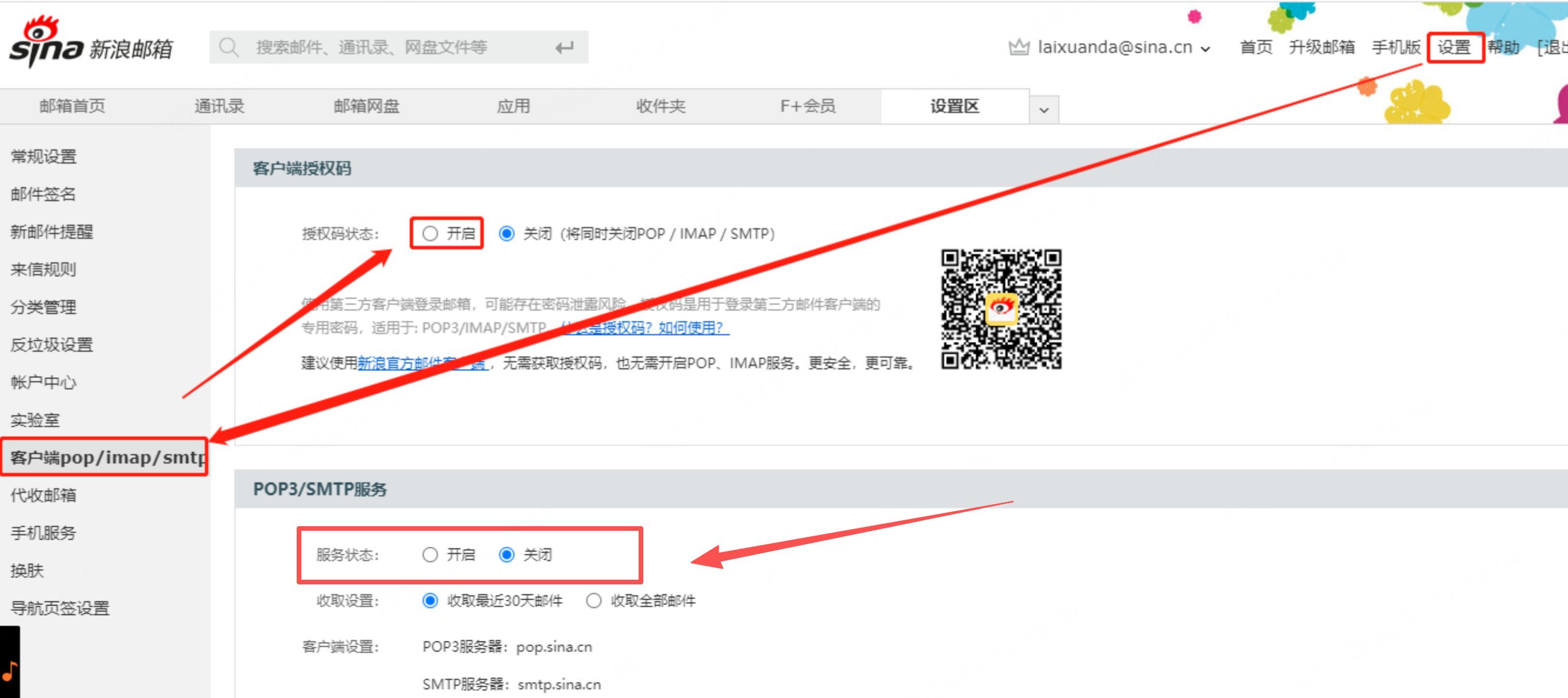Select the 设置区 tab
This screenshot has width=1568, height=698.
(x=955, y=106)
